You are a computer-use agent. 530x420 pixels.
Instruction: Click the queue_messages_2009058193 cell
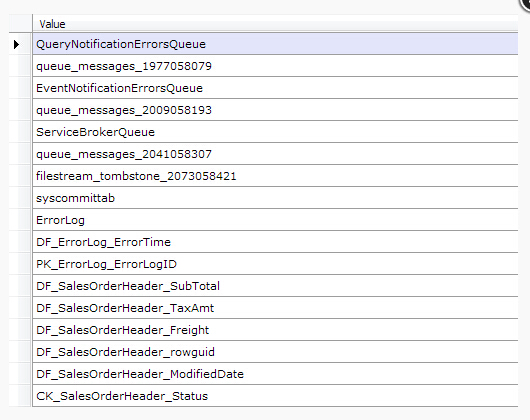(275, 110)
